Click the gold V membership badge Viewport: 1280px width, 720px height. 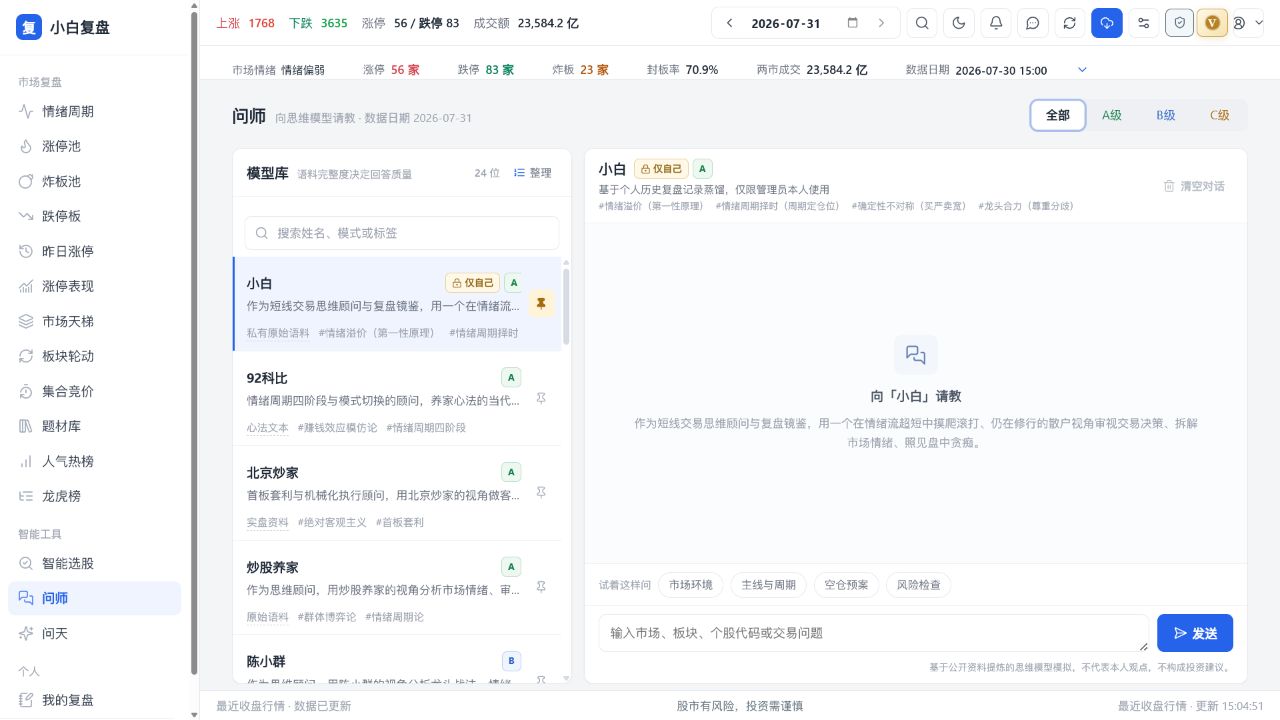(x=1213, y=23)
